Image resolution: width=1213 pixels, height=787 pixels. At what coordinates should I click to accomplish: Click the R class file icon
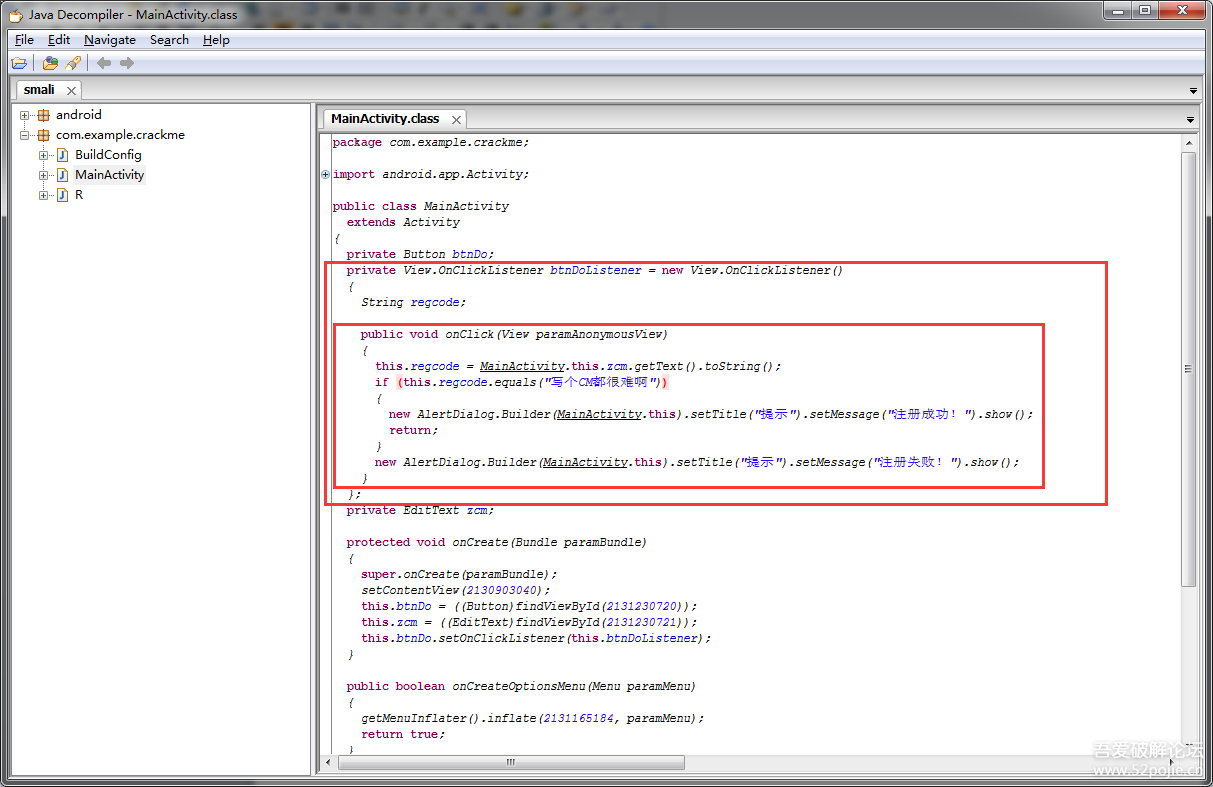tap(62, 195)
